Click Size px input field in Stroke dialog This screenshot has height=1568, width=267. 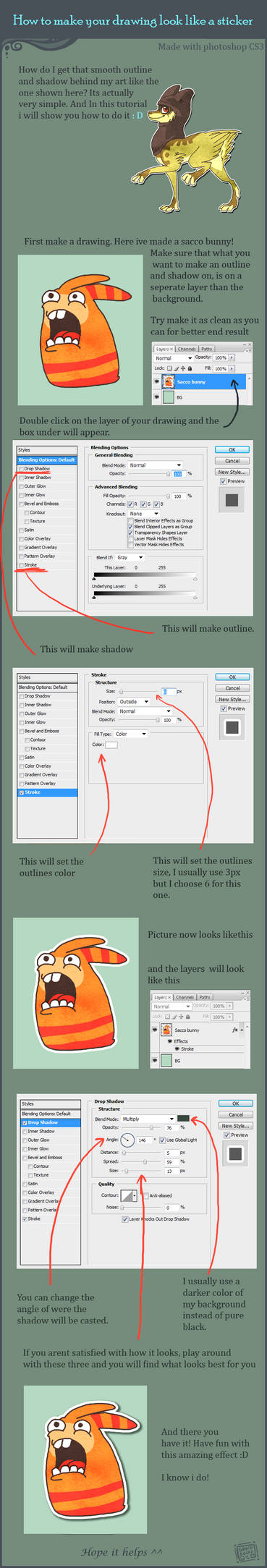pos(169,692)
